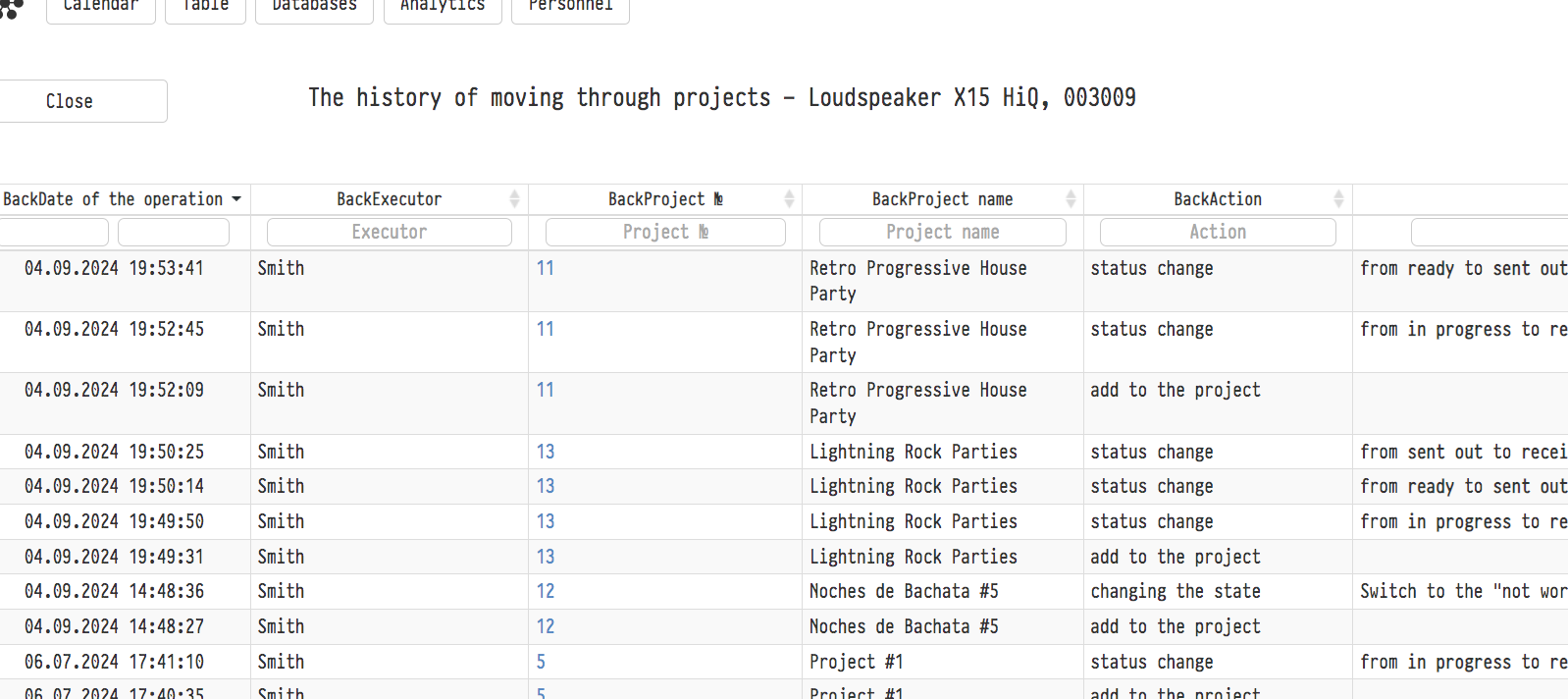Image resolution: width=1568 pixels, height=699 pixels.
Task: Sort by BackAction column arrows
Action: pos(1338,199)
